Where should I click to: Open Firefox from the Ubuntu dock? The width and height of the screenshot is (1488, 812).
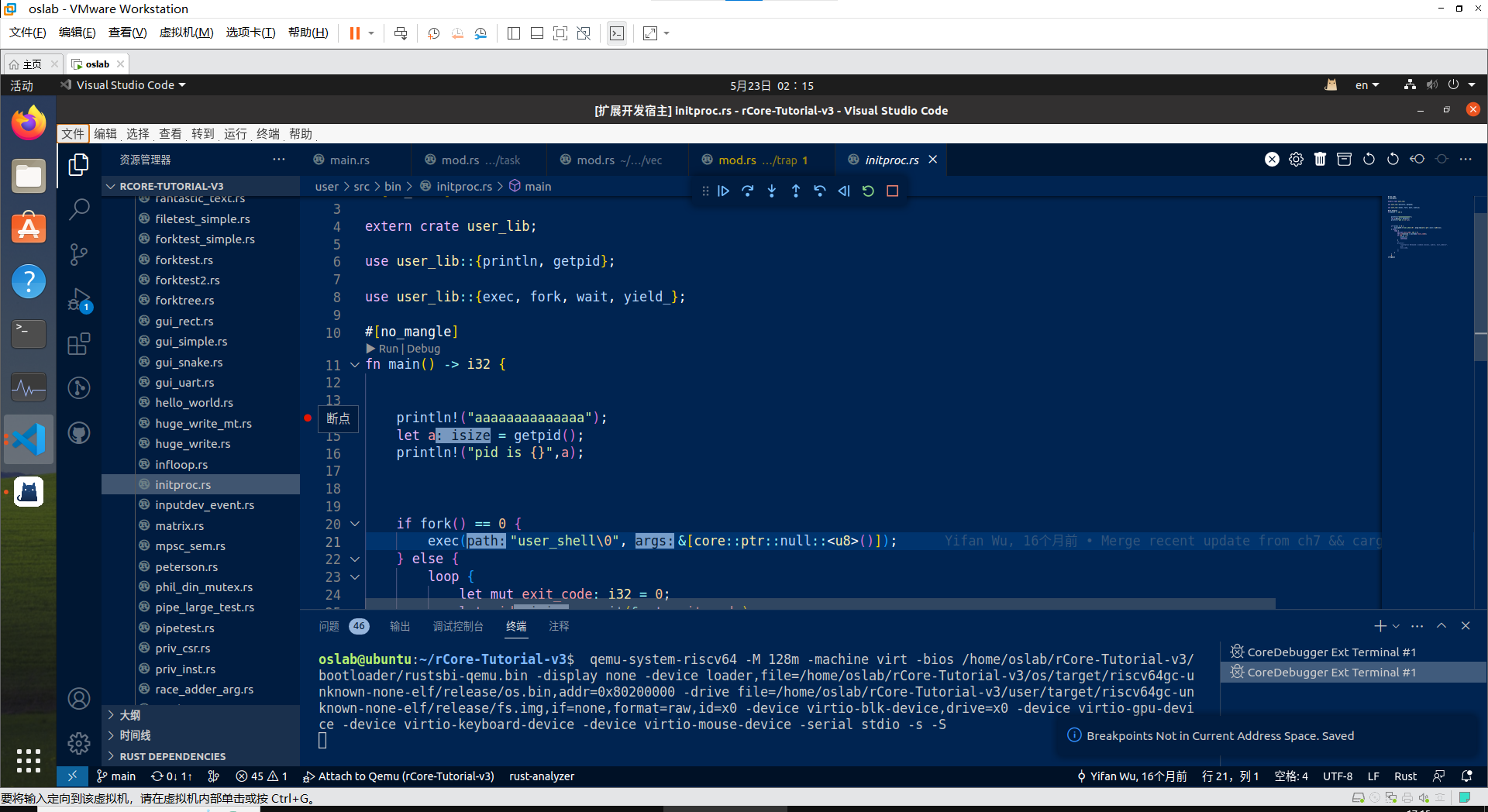[x=29, y=123]
